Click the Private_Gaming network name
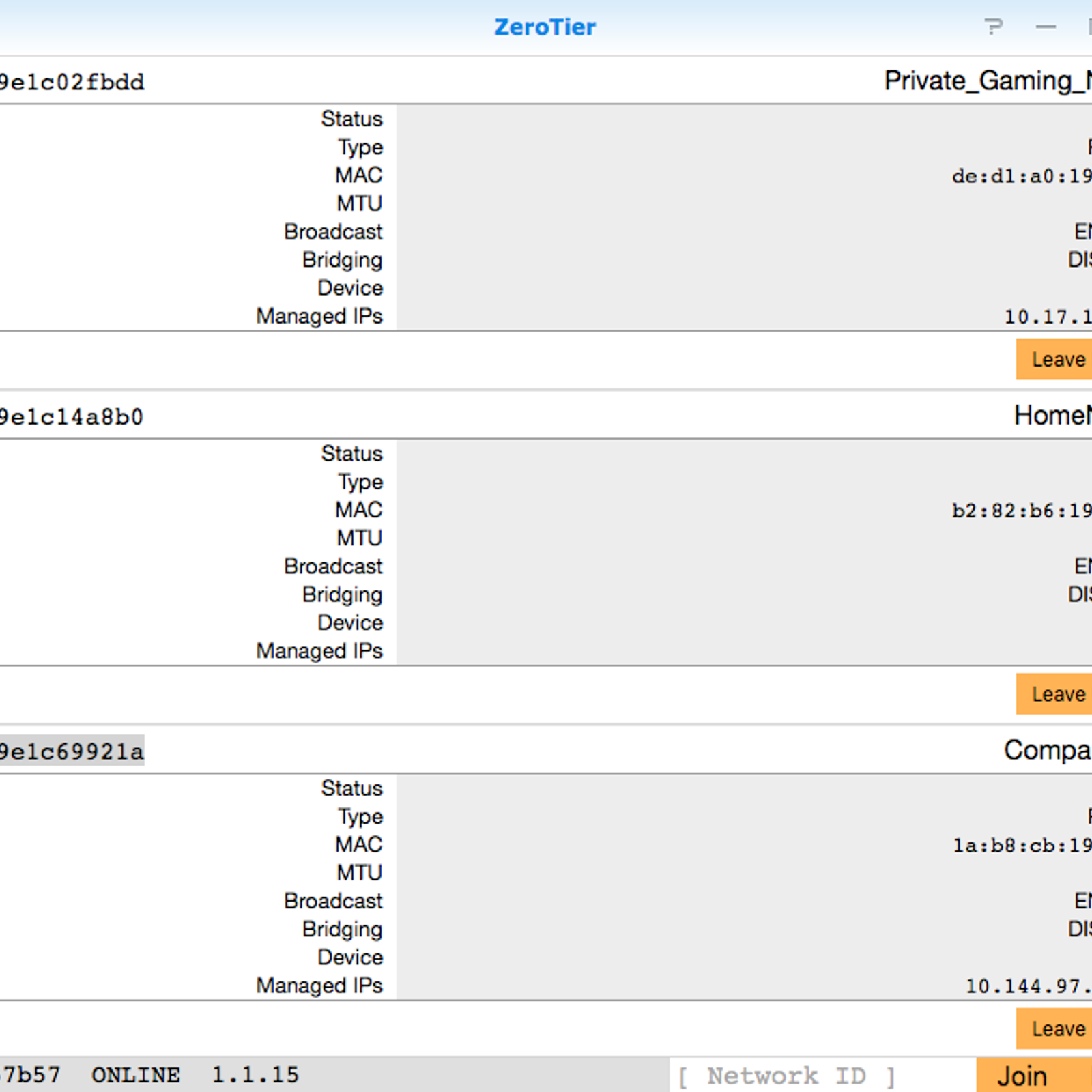 pyautogui.click(x=988, y=81)
